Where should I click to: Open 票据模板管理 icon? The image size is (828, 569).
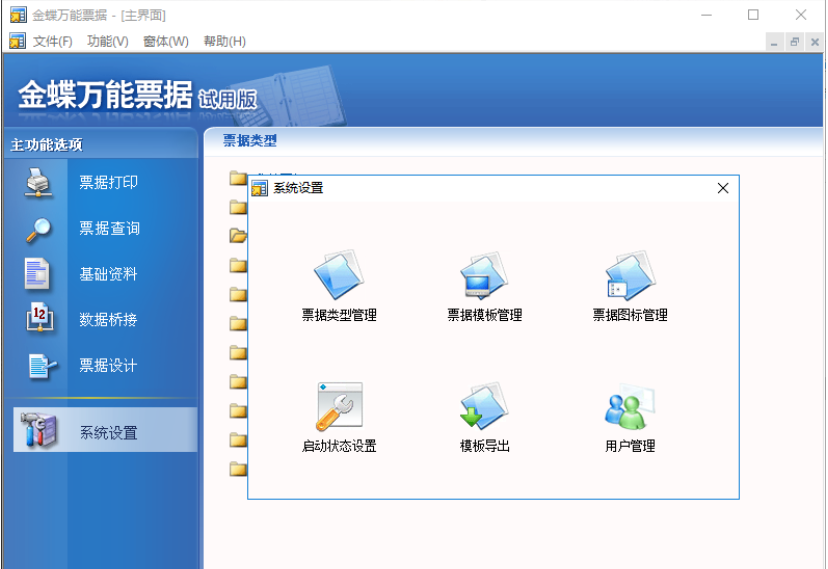pyautogui.click(x=484, y=276)
